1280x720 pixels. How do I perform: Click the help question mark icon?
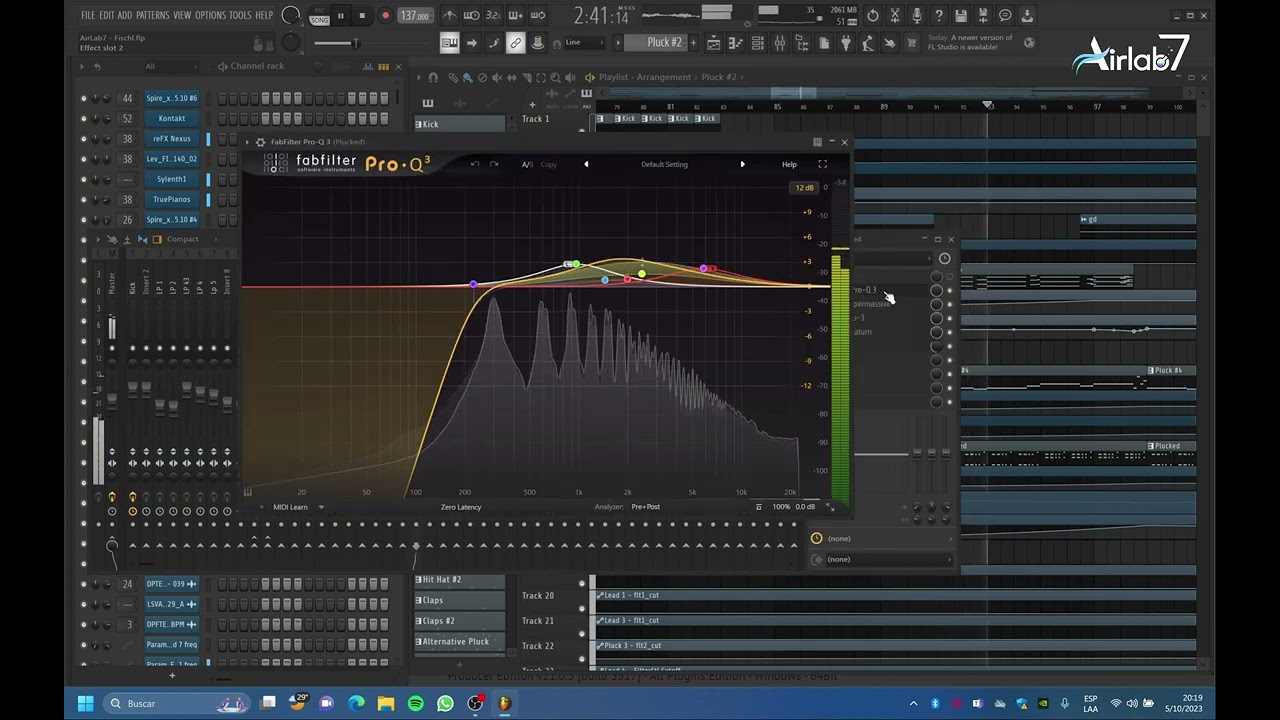coord(939,16)
